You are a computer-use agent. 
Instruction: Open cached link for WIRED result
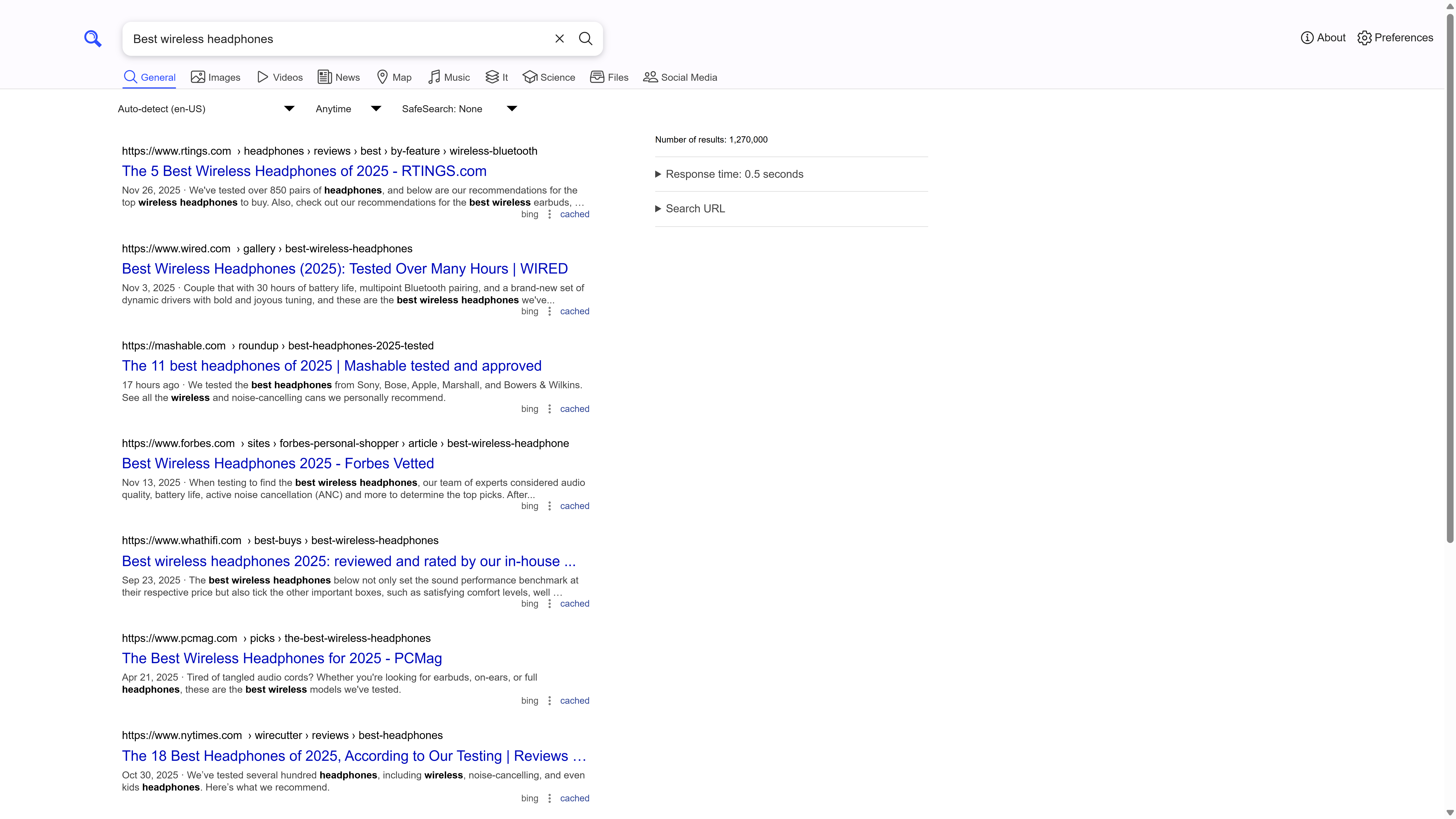point(574,311)
